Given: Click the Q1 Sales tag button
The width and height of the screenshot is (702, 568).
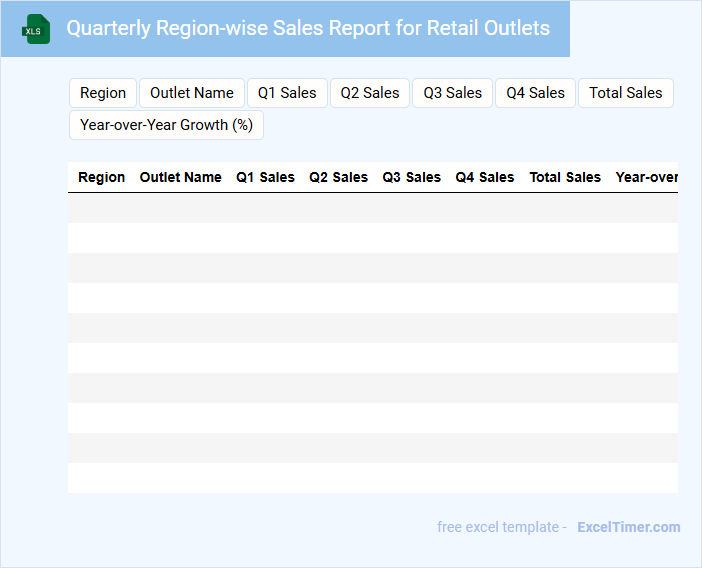Looking at the screenshot, I should click(287, 93).
